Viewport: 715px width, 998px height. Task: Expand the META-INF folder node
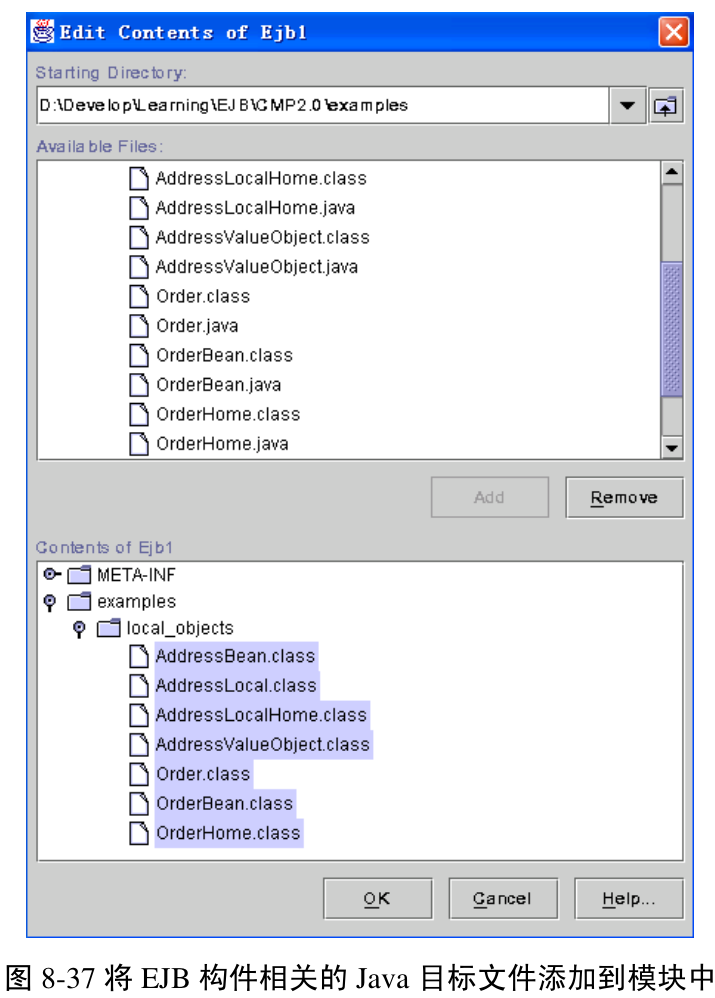[51, 575]
